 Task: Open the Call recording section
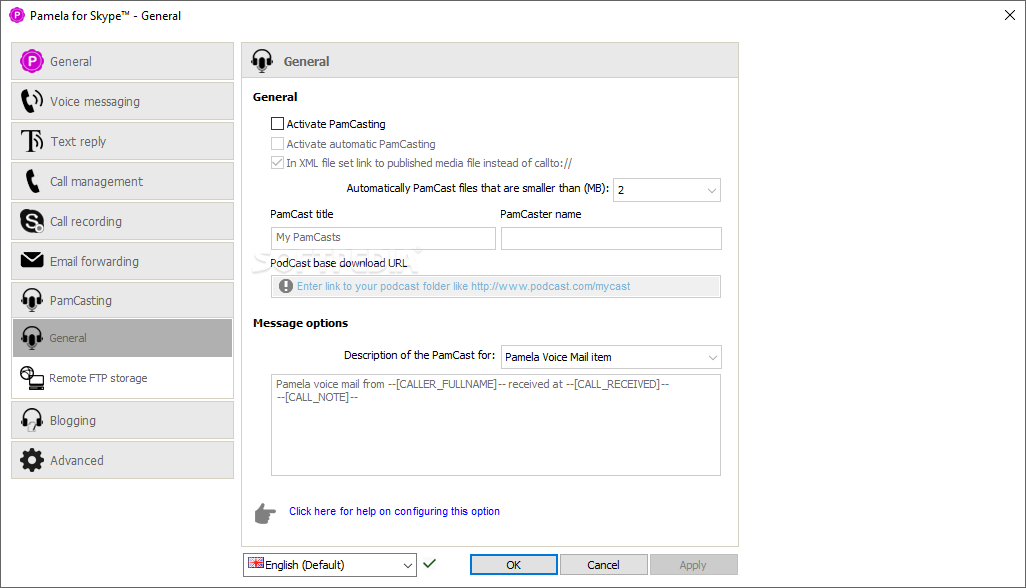pyautogui.click(x=122, y=221)
